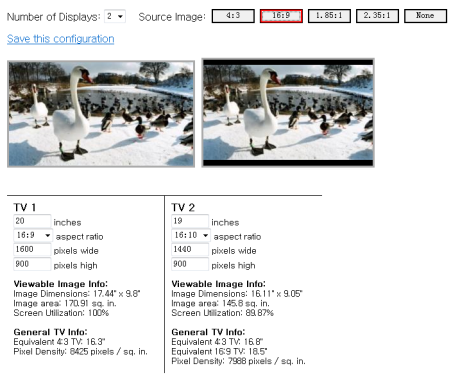Select the TV 1 heading
This screenshot has width=460, height=375.
pyautogui.click(x=25, y=207)
